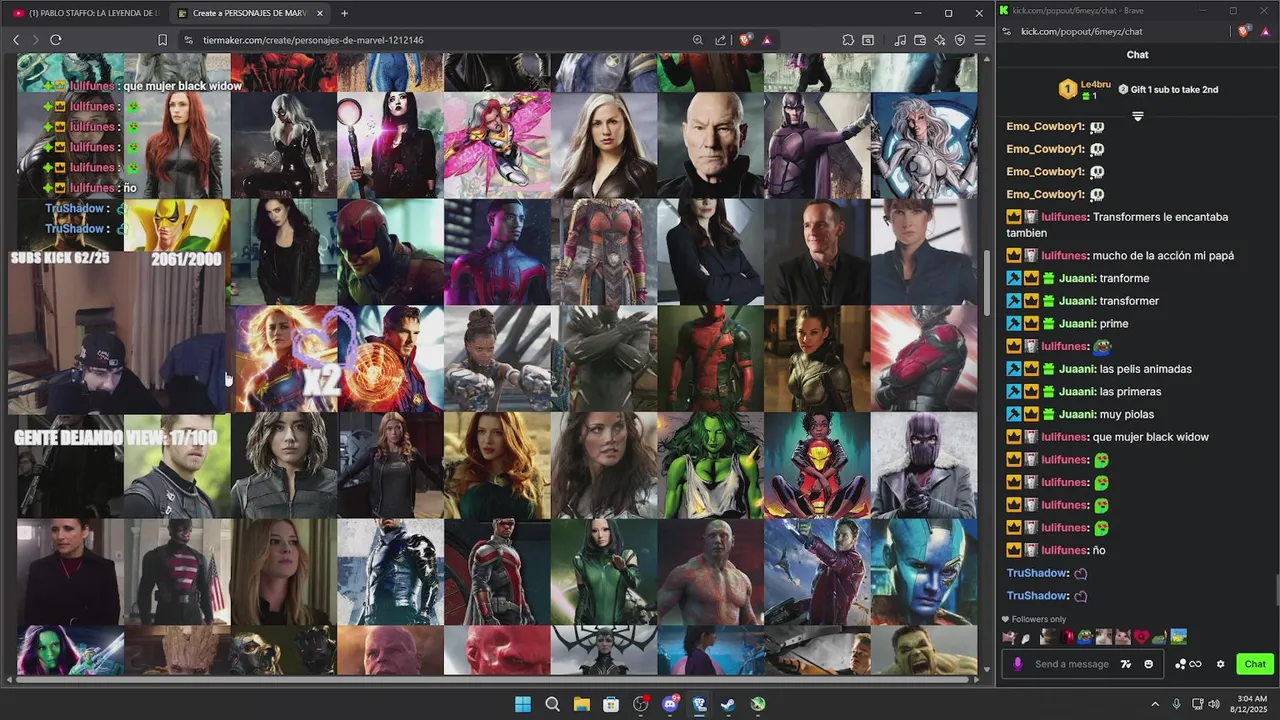Open File Explorer from the taskbar
1280x720 pixels.
click(581, 704)
